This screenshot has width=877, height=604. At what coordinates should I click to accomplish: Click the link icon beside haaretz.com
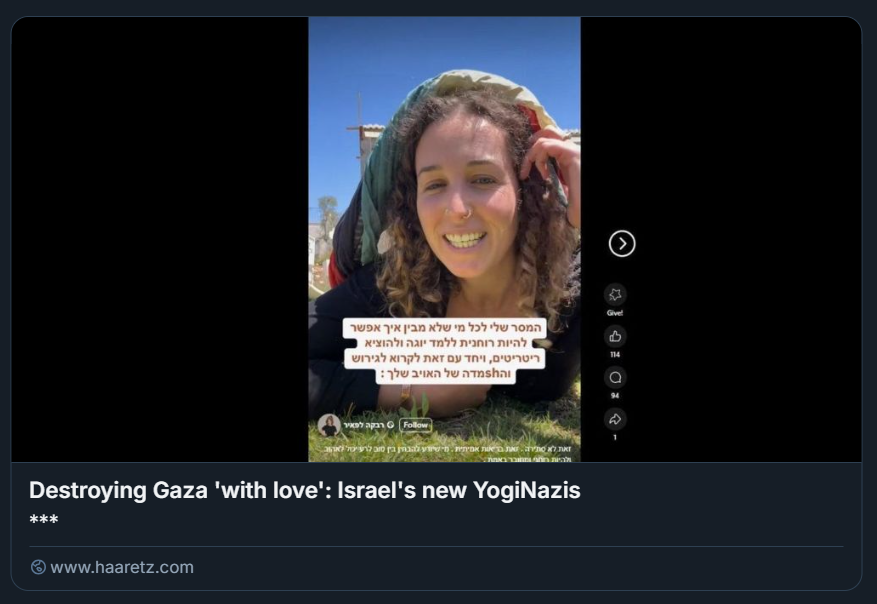pyautogui.click(x=38, y=567)
